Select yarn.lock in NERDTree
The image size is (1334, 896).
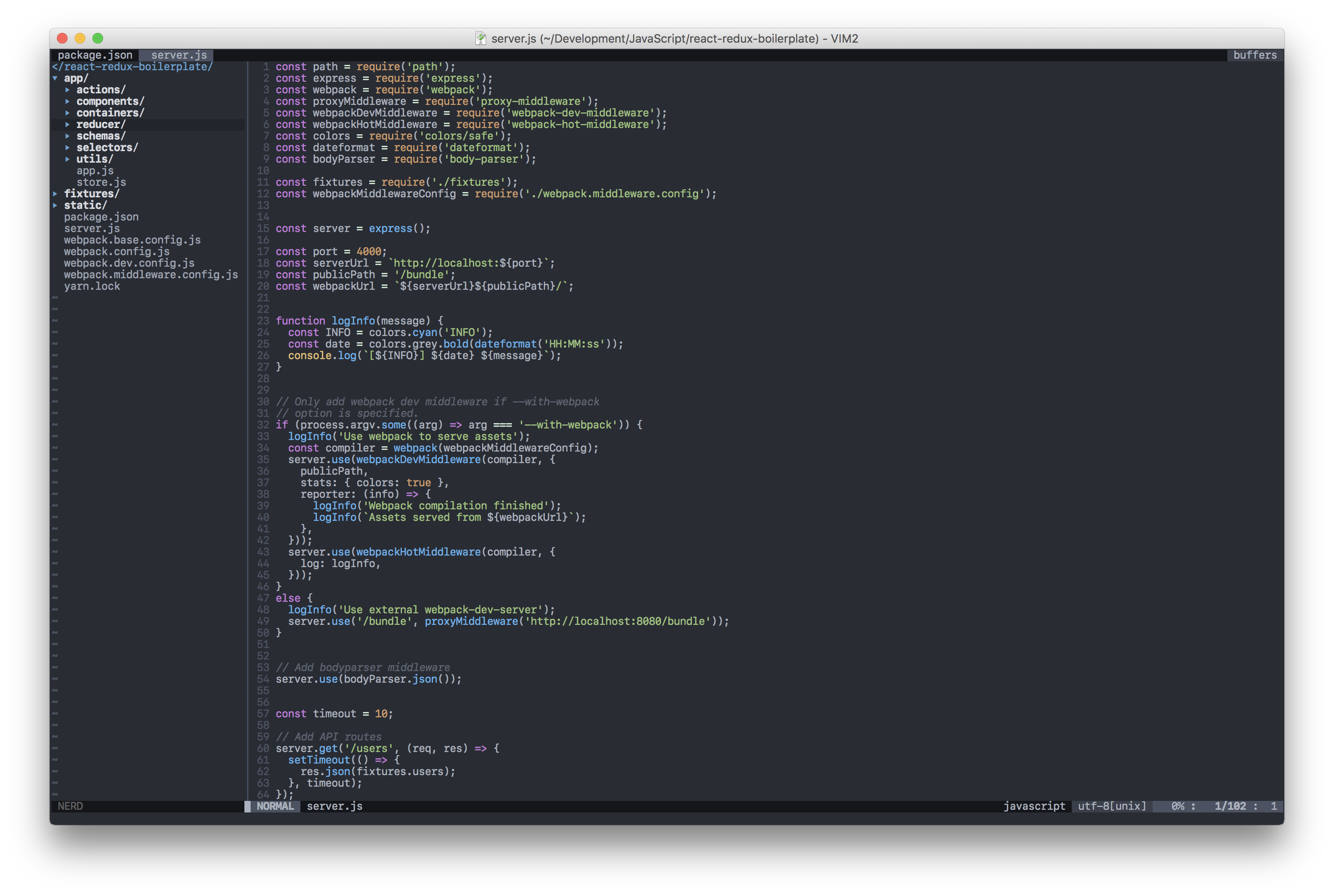click(x=92, y=286)
